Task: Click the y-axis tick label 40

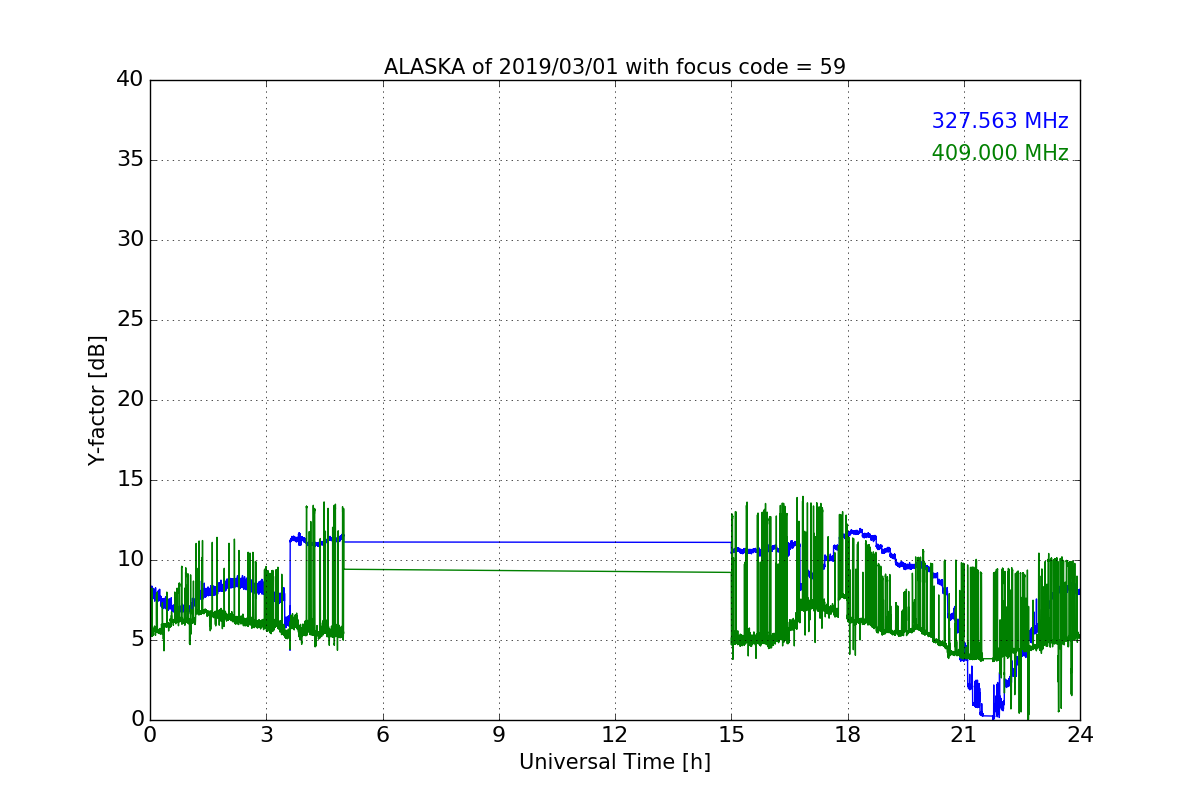Action: point(130,80)
